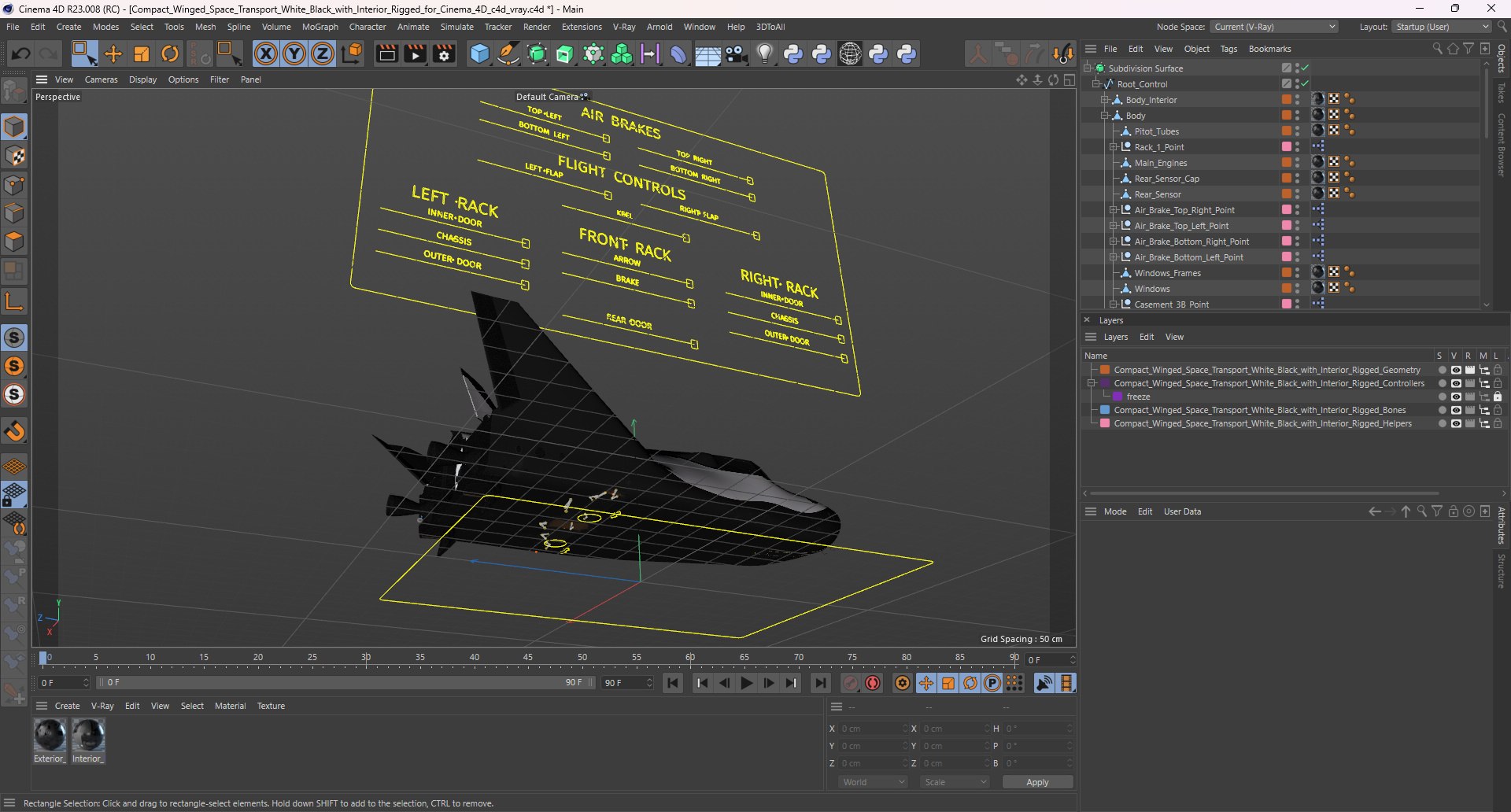Click the Apply button
Viewport: 1511px width, 812px height.
(x=1037, y=782)
